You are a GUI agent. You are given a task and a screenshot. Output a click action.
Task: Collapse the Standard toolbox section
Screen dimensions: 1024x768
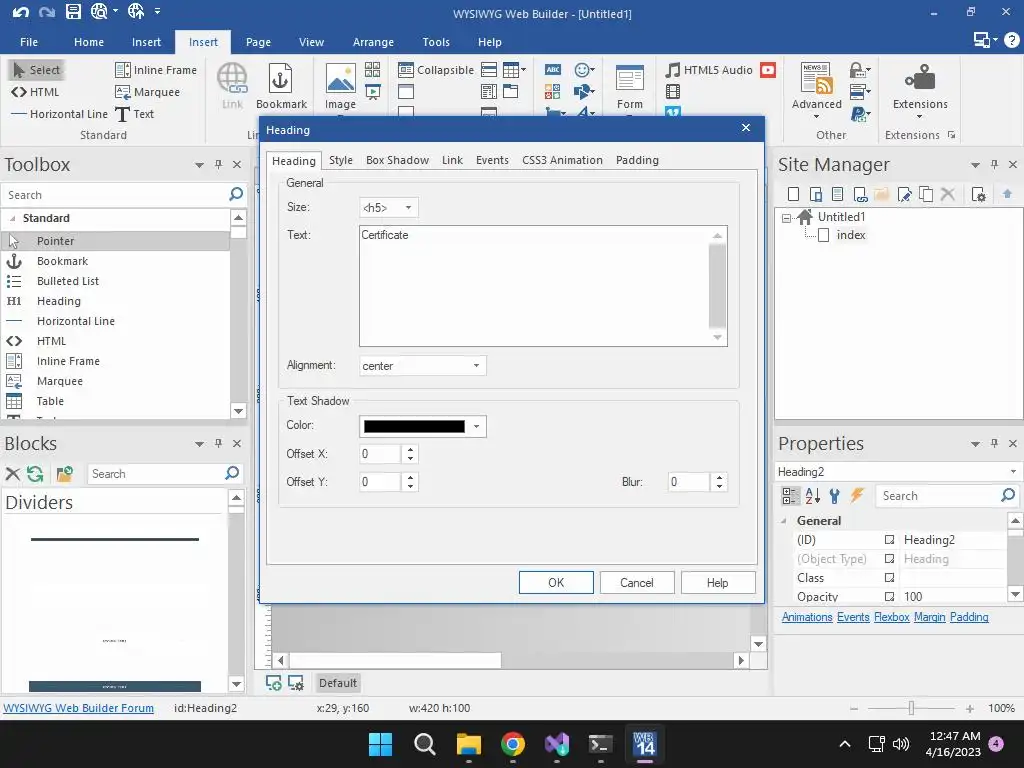[x=12, y=218]
